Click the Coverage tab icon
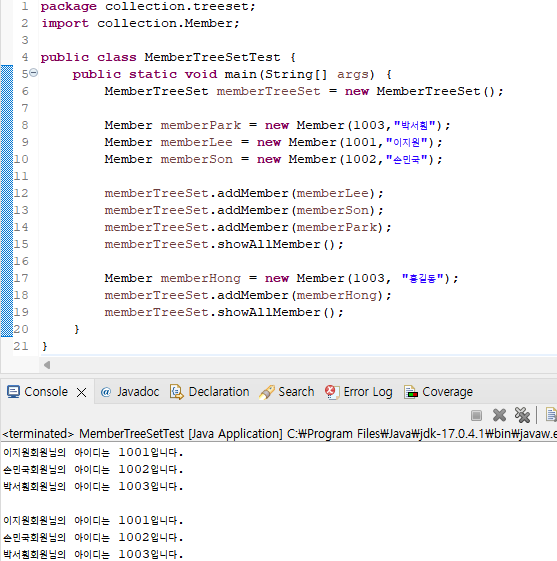This screenshot has height=561, width=557. pos(411,392)
